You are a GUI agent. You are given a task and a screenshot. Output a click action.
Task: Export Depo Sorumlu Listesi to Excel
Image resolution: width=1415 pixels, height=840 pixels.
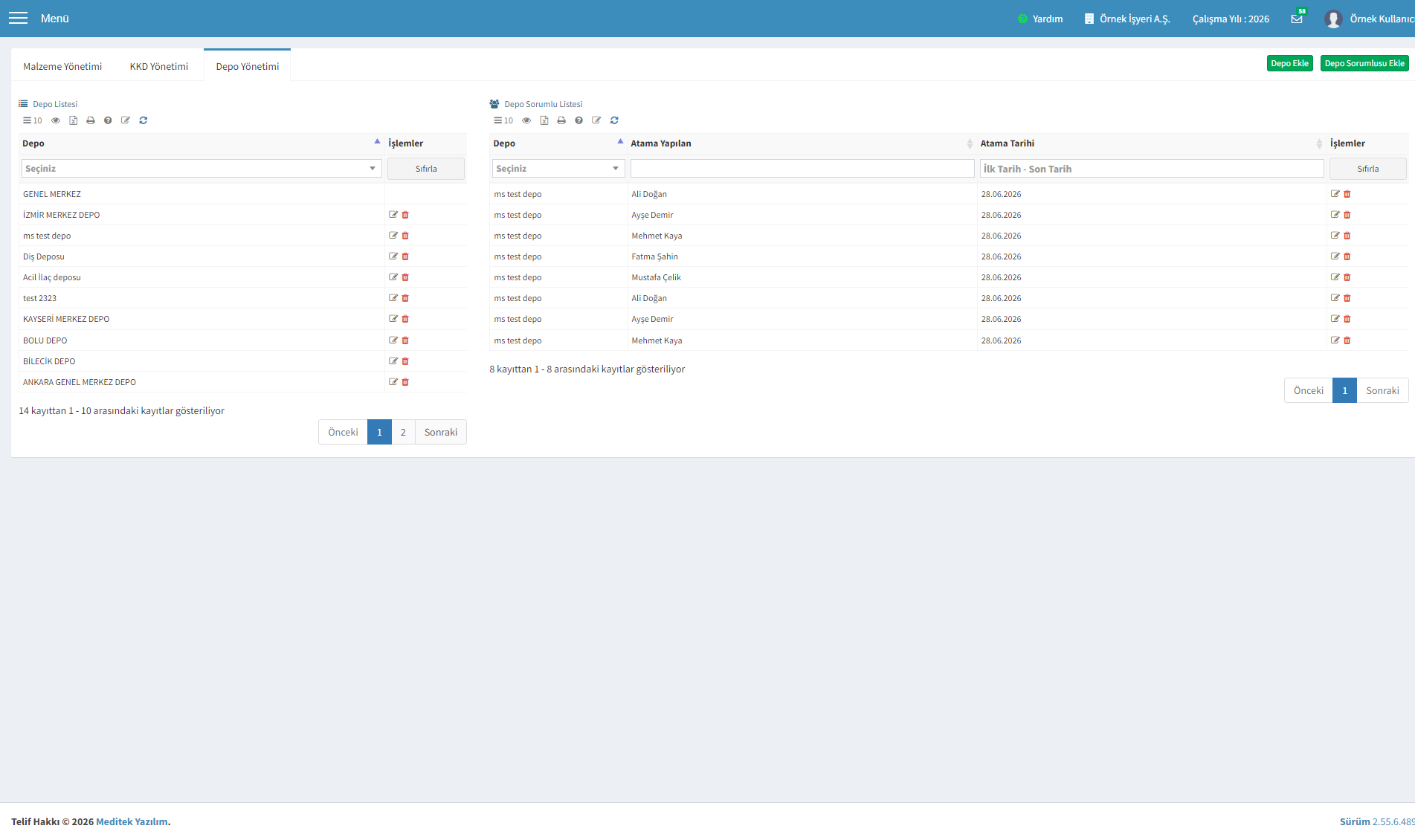tap(544, 120)
